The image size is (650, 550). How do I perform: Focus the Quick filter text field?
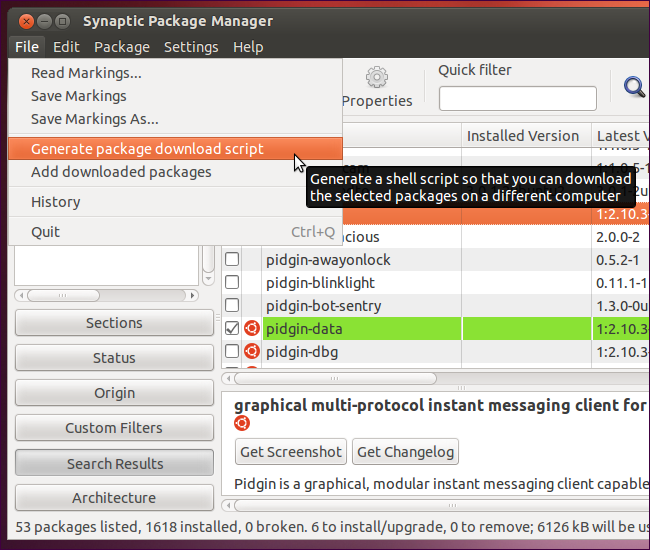[x=518, y=99]
